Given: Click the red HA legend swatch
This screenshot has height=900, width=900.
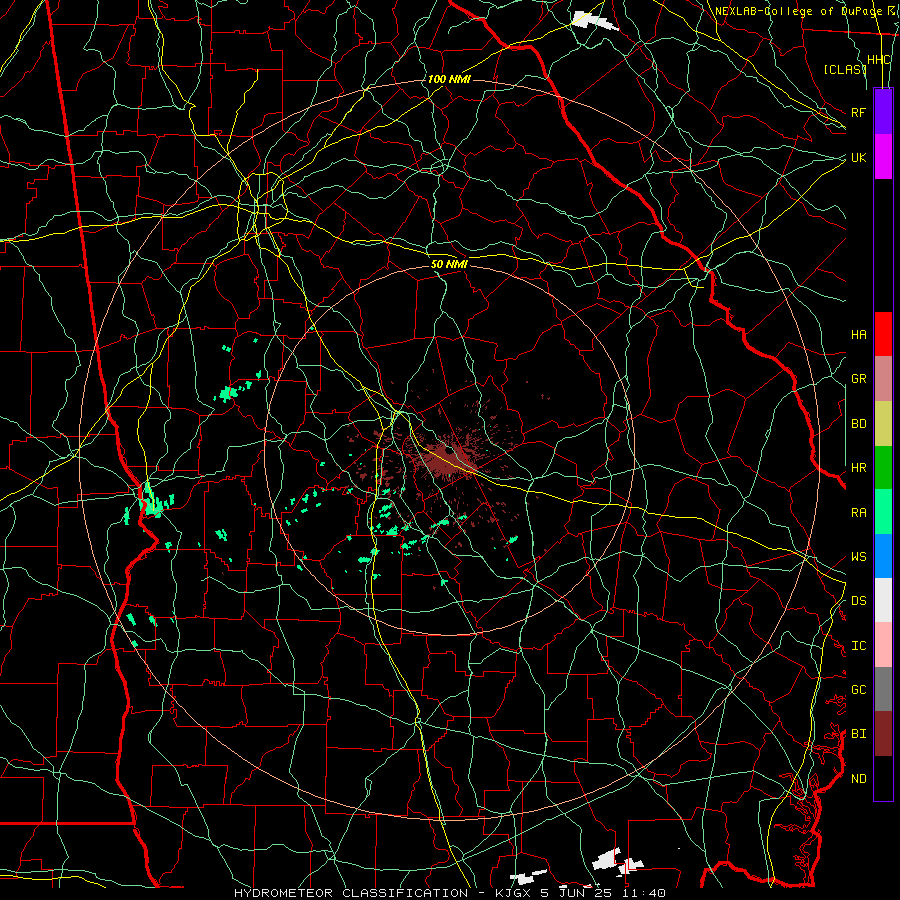Looking at the screenshot, I should 883,334.
